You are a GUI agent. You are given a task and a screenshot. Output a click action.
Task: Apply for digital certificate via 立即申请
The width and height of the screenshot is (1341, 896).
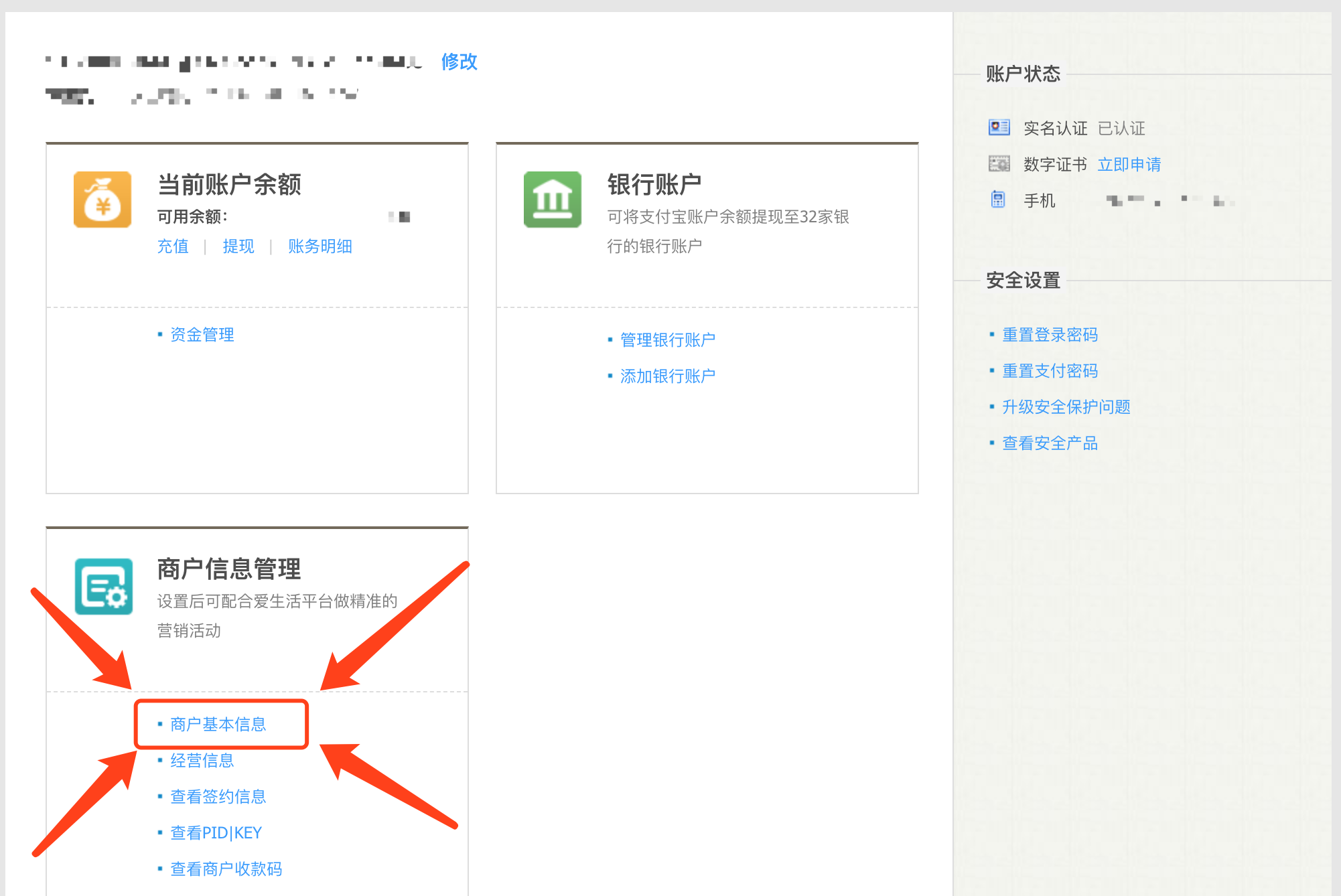click(x=1129, y=165)
